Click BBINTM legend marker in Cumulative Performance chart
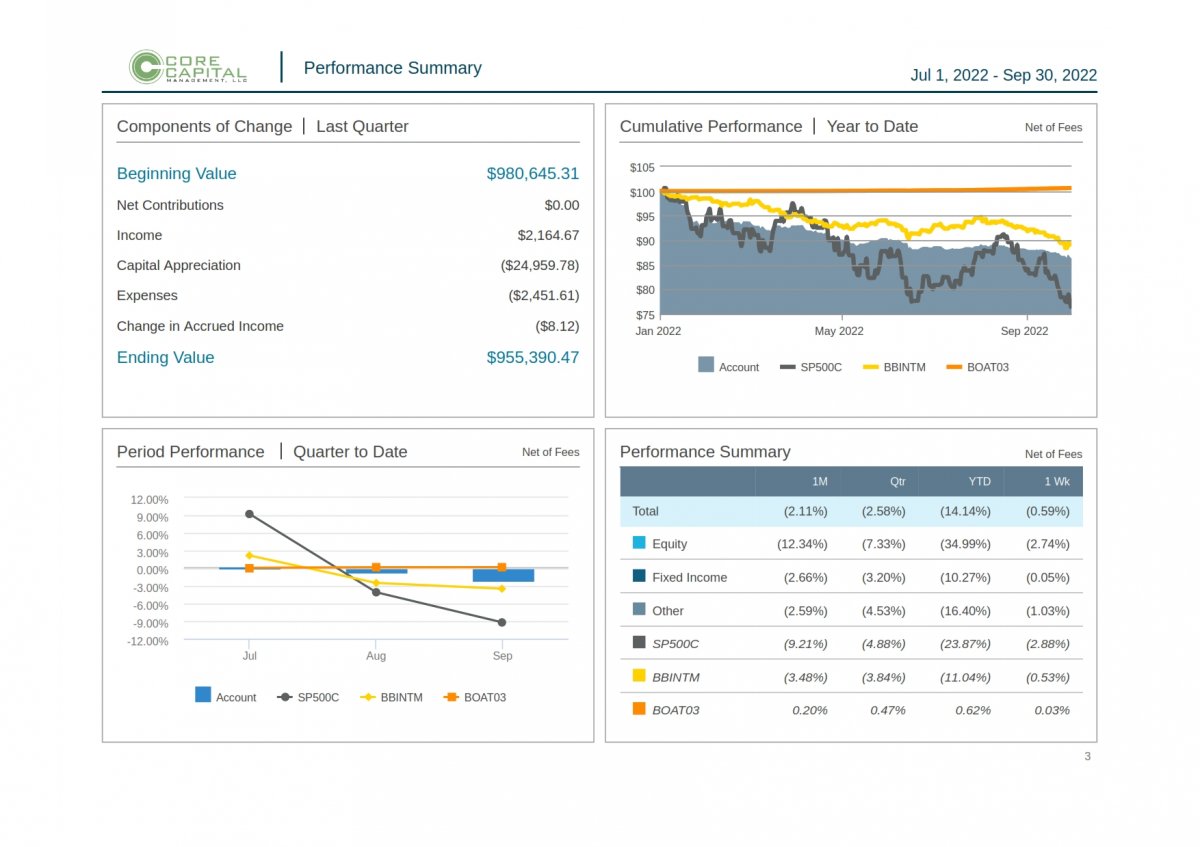 pyautogui.click(x=870, y=367)
